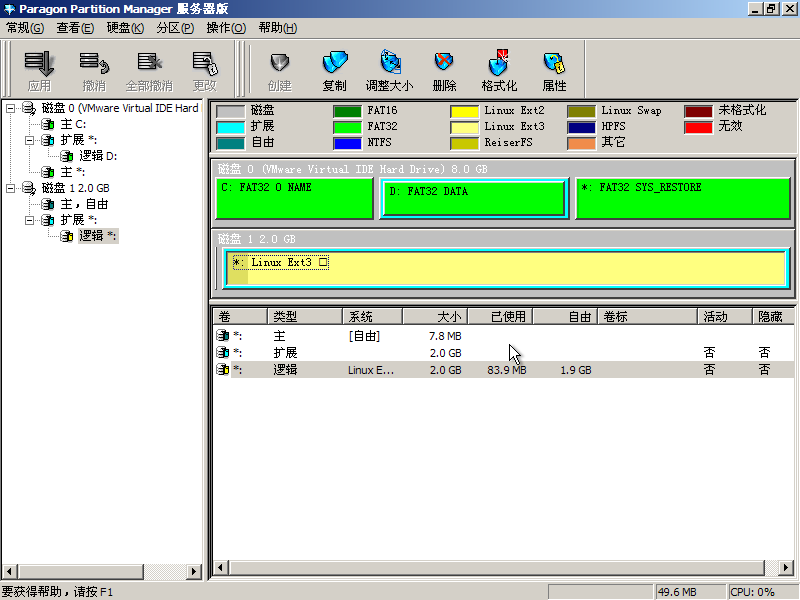The width and height of the screenshot is (800, 600).
Task: Click right arrow of tree panel scrollbar
Action: (x=193, y=571)
